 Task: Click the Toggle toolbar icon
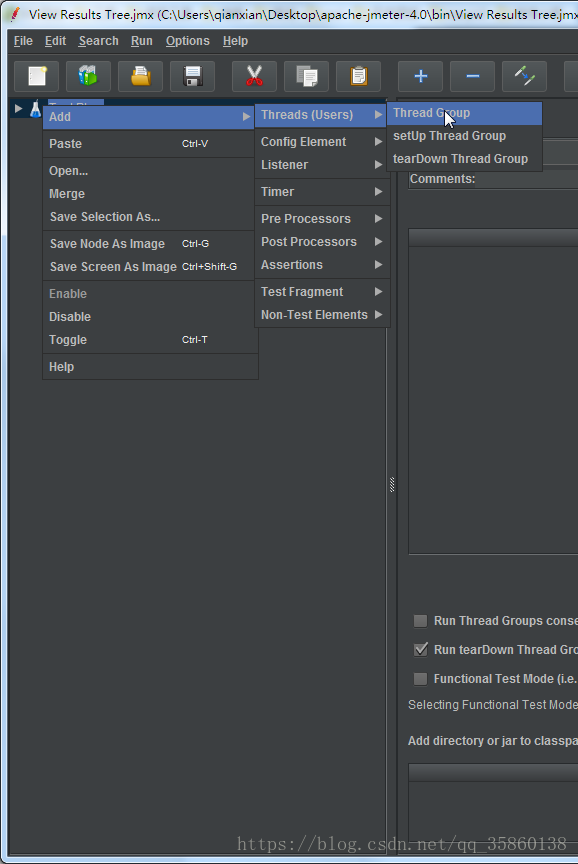click(x=525, y=76)
